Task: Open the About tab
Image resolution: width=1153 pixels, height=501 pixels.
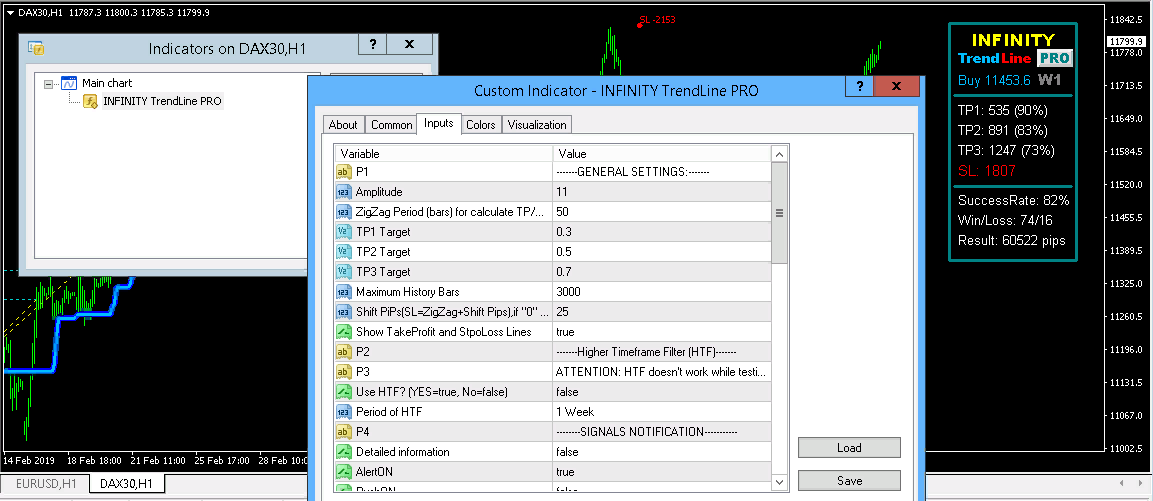Action: [343, 125]
